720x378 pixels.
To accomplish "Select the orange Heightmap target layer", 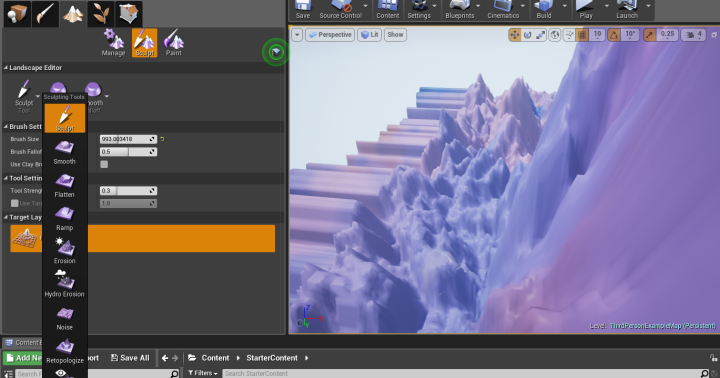I will 143,238.
